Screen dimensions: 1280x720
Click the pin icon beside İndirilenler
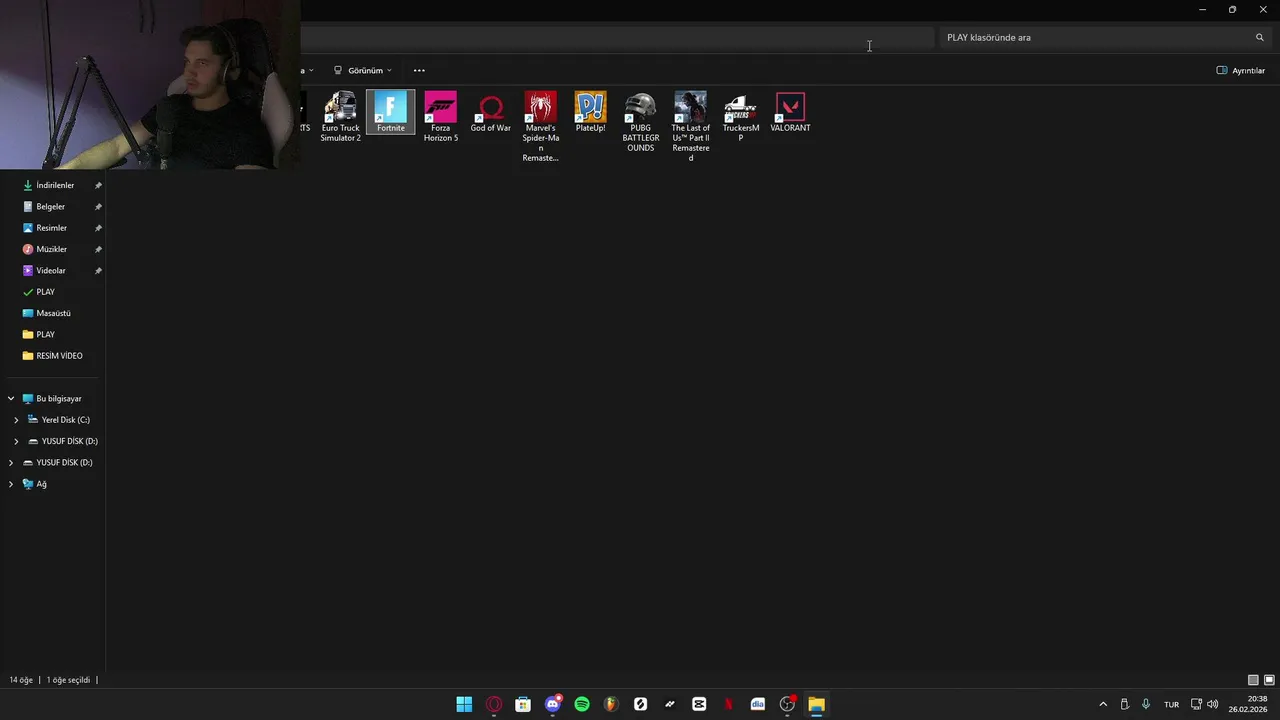pyautogui.click(x=98, y=185)
